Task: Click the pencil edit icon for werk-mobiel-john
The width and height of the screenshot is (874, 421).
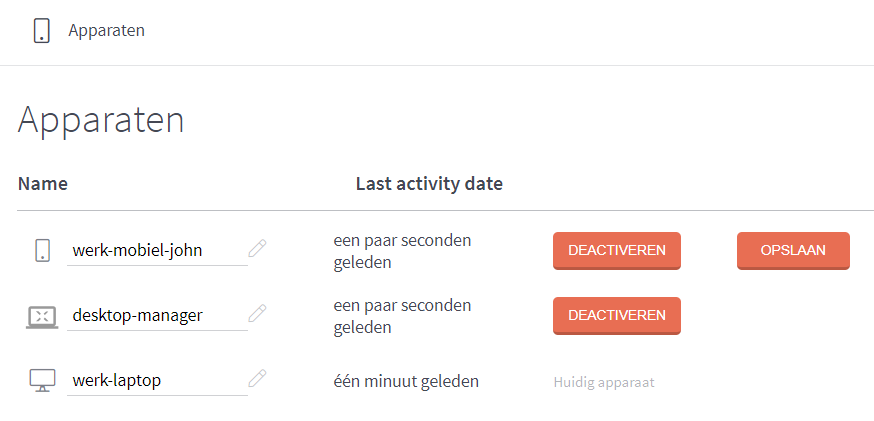Action: pyautogui.click(x=257, y=249)
